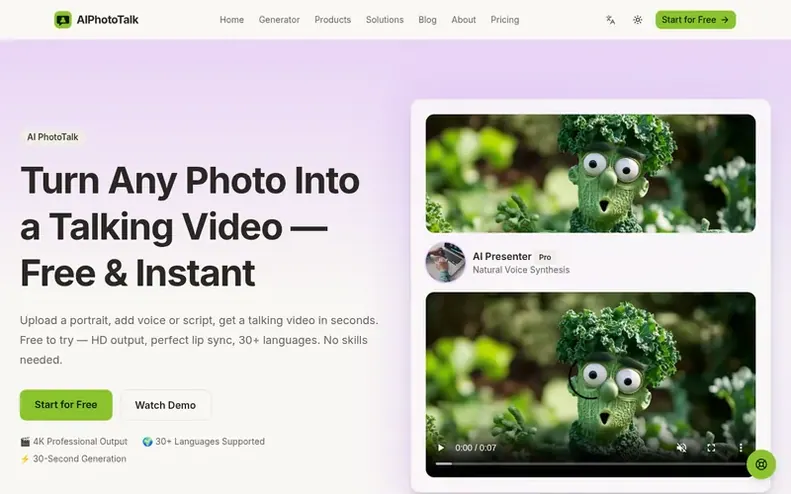Click the 4K Professional Output text
This screenshot has height=494, width=791.
(80, 442)
